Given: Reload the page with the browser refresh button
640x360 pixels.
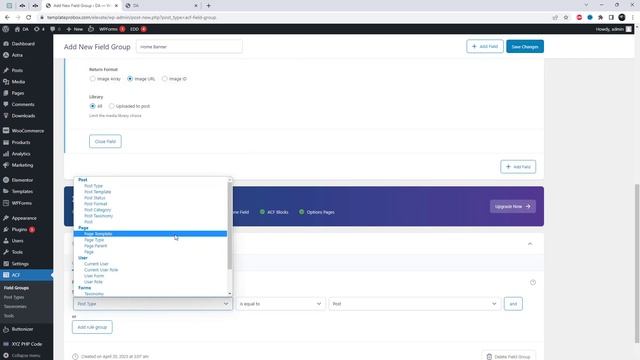Looking at the screenshot, I should 29,18.
